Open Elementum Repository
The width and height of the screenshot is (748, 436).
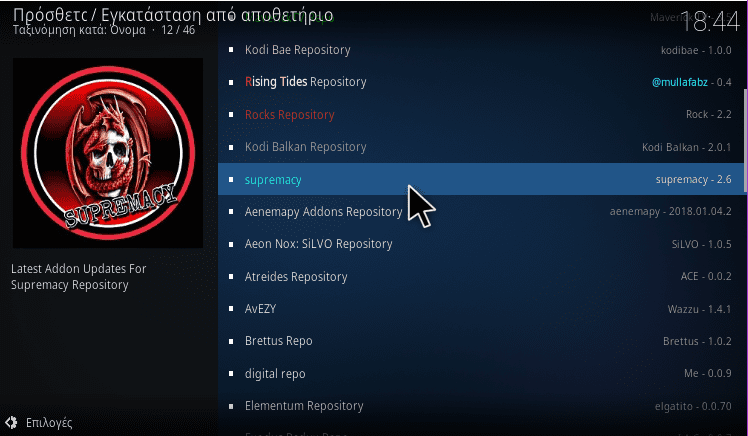point(481,406)
